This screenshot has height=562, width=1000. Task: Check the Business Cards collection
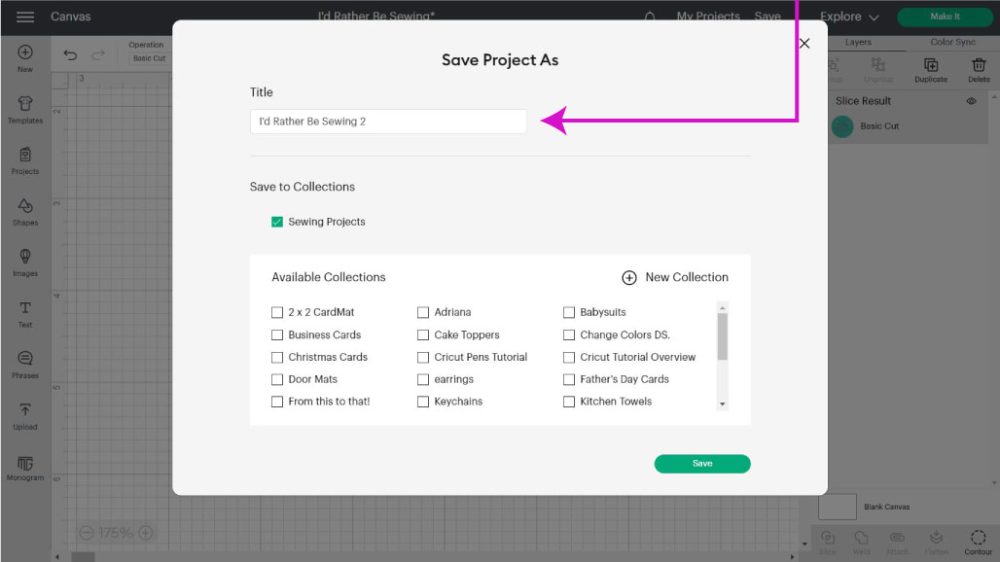[277, 335]
